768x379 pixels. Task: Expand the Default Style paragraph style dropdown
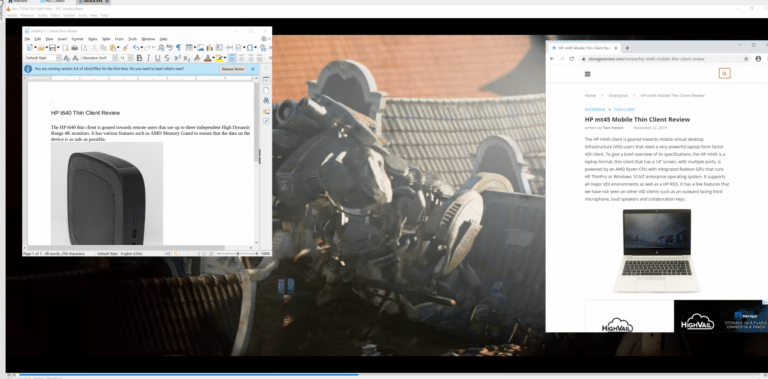click(59, 58)
